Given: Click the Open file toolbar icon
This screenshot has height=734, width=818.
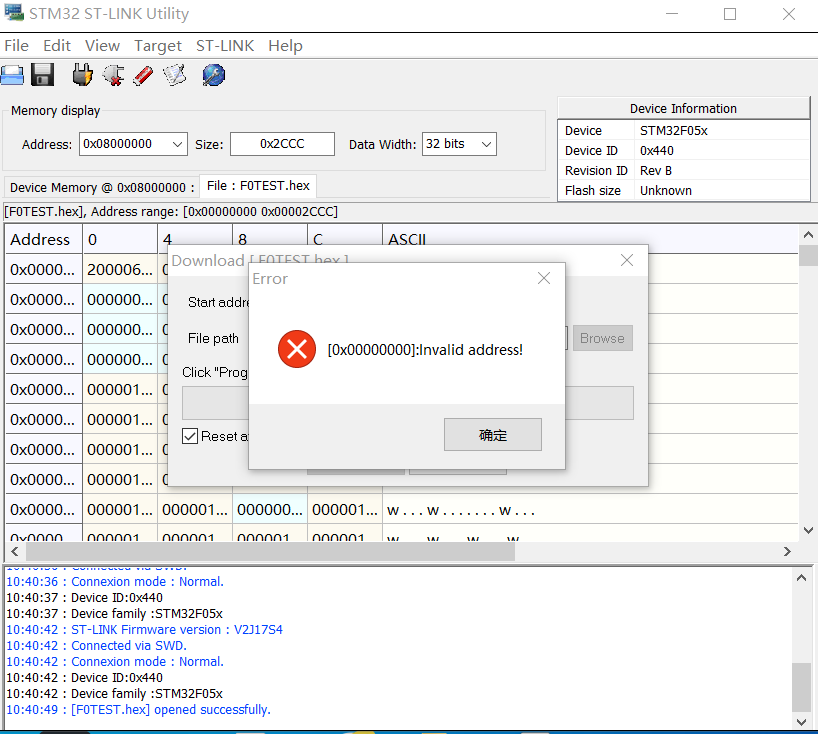Looking at the screenshot, I should click(x=12, y=75).
